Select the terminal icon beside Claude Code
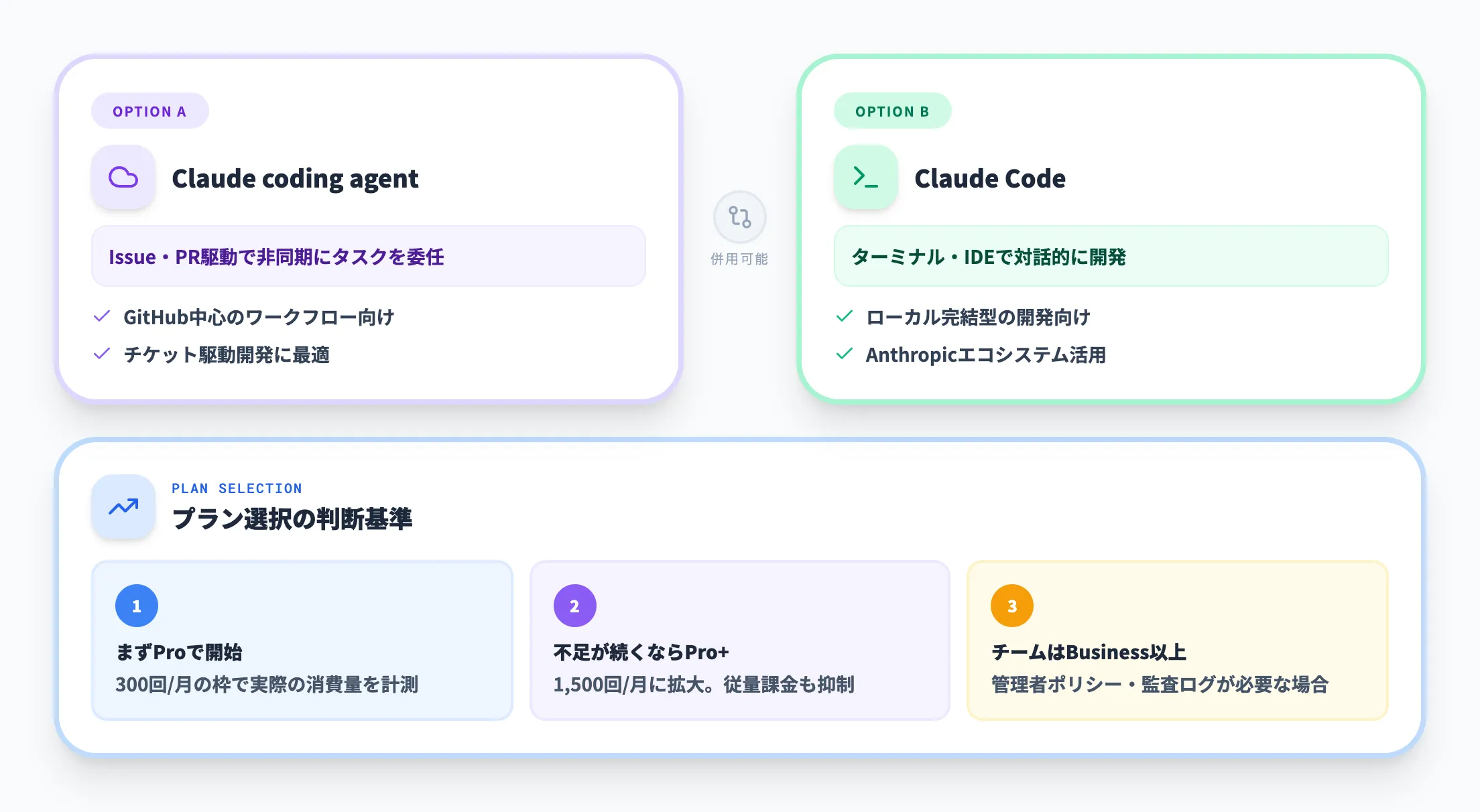The height and width of the screenshot is (812, 1480). (x=865, y=177)
